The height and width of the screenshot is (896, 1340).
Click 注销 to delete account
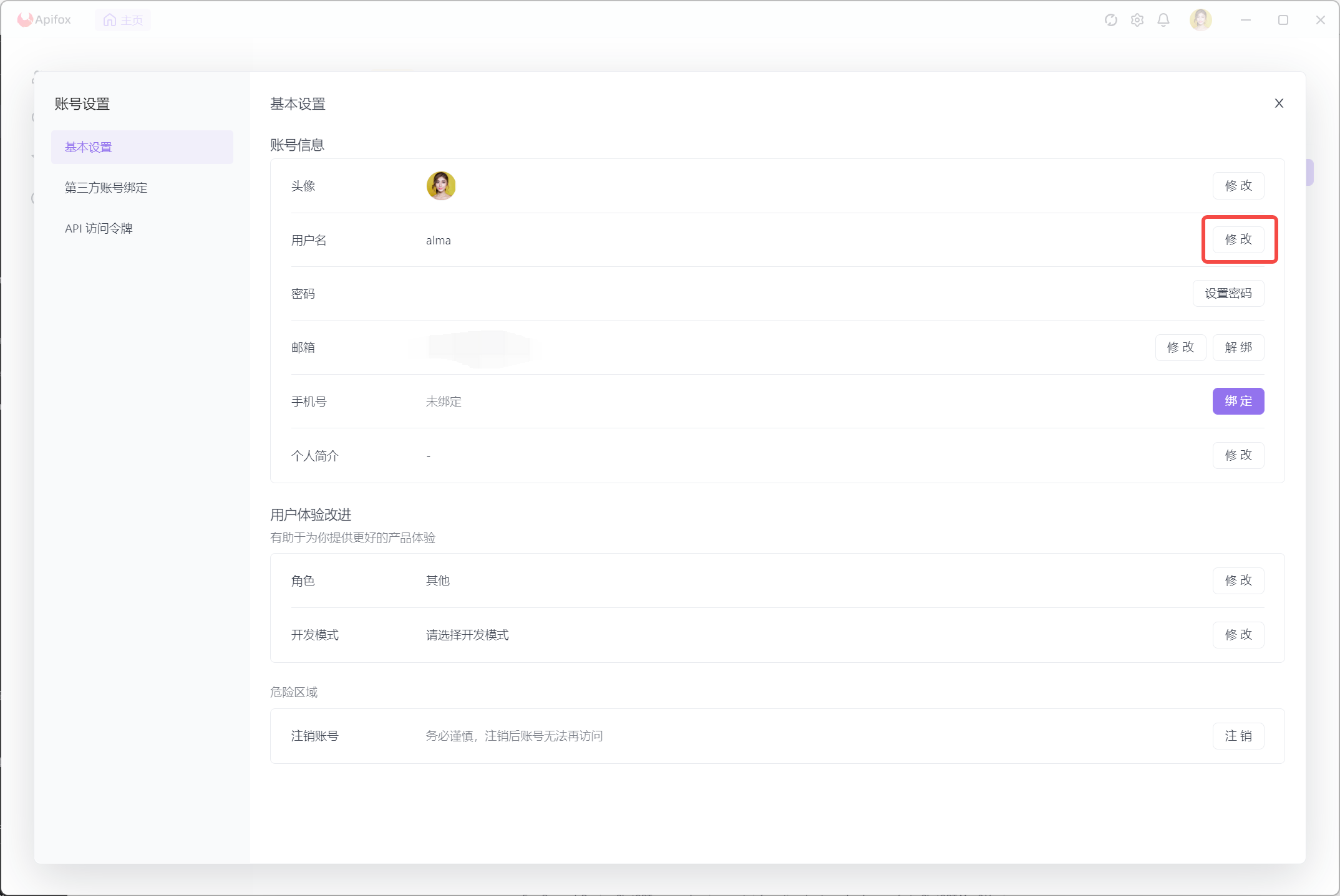(1238, 736)
